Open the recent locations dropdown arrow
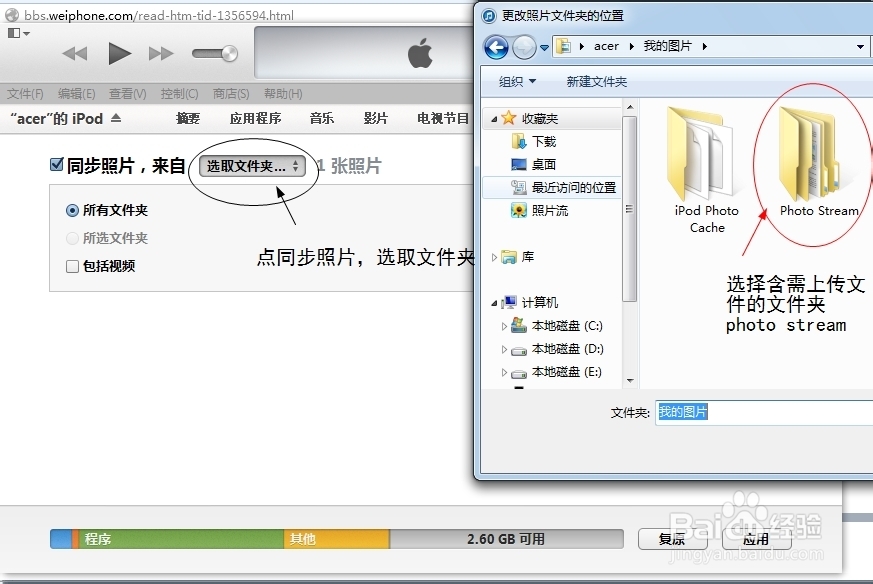The width and height of the screenshot is (873, 584). click(544, 47)
